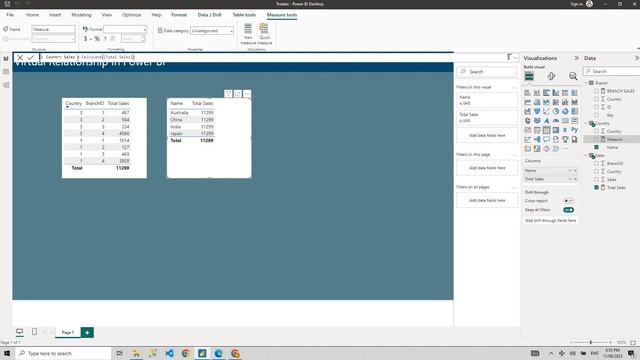Collapse the Sales table in Data pane
Screen dimensions: 640x360
[587, 156]
